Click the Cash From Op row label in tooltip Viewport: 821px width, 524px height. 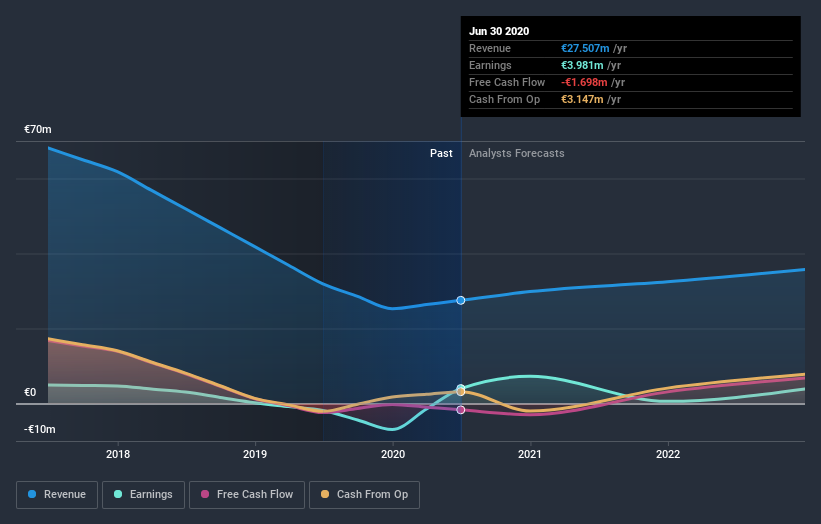(504, 99)
